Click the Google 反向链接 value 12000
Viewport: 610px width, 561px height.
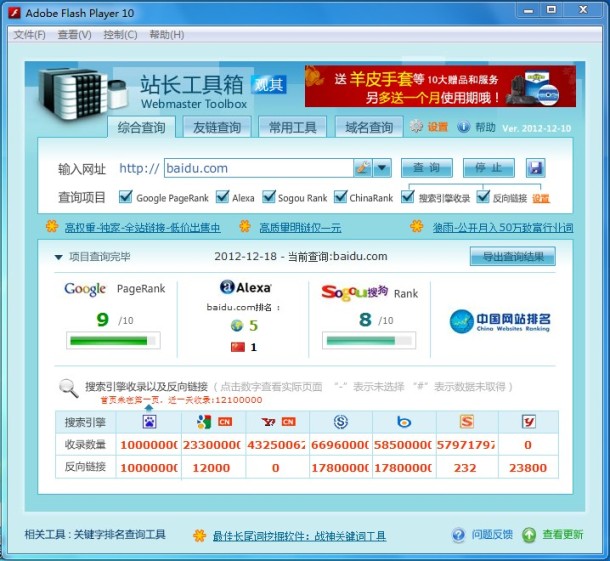click(x=211, y=468)
